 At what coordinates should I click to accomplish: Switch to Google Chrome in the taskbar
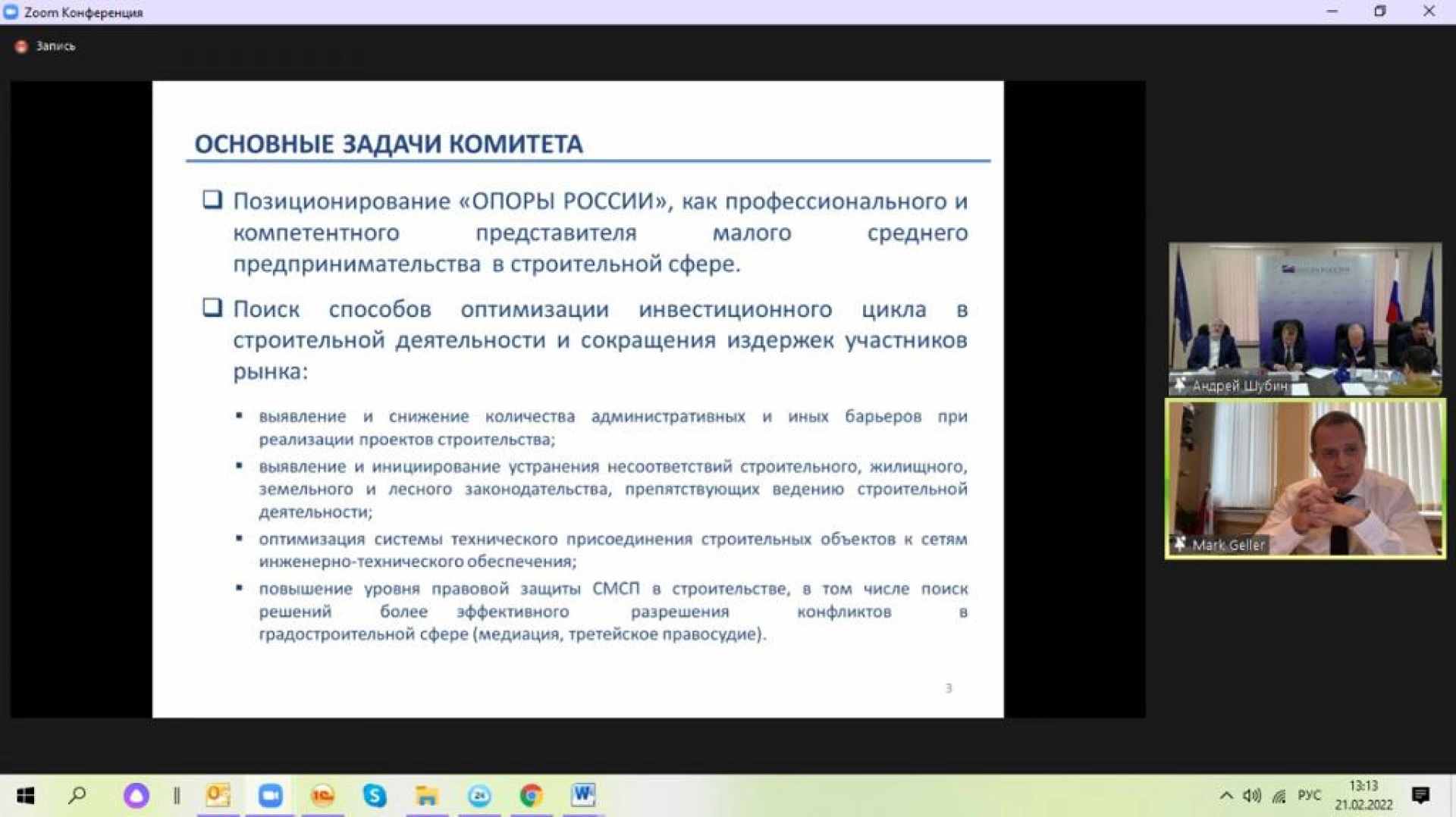coord(531,795)
